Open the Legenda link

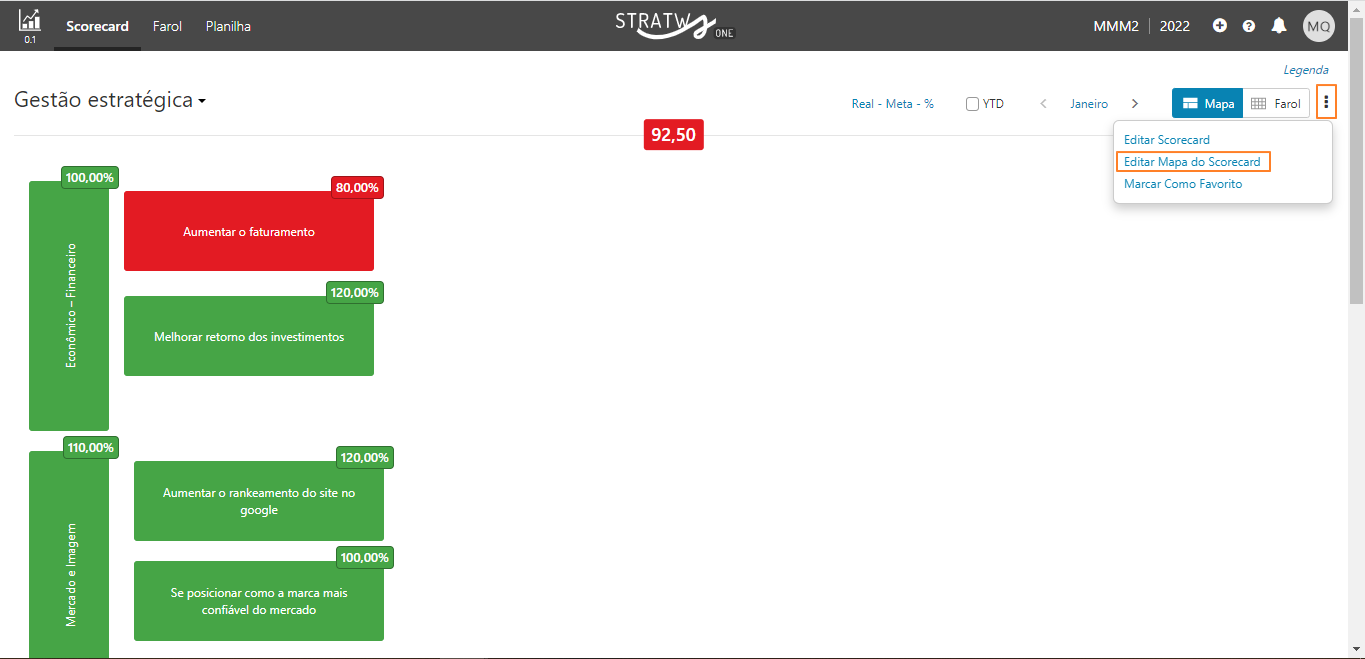click(x=1306, y=70)
